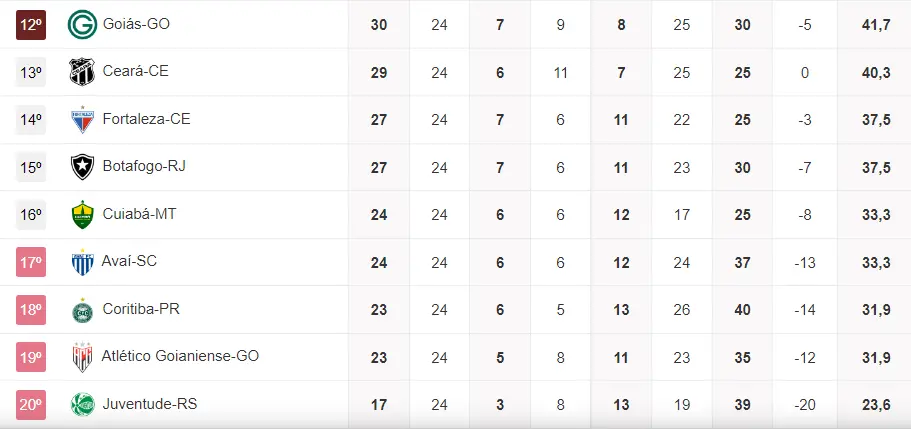This screenshot has height=429, width=911.
Task: Open the Goiás-GO team link
Action: [x=136, y=24]
